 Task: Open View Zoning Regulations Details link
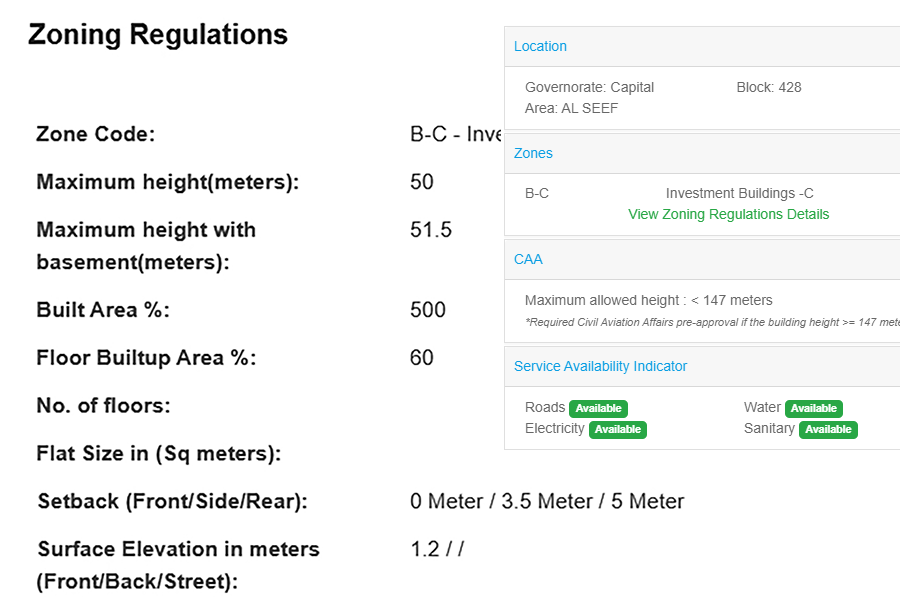click(x=728, y=214)
